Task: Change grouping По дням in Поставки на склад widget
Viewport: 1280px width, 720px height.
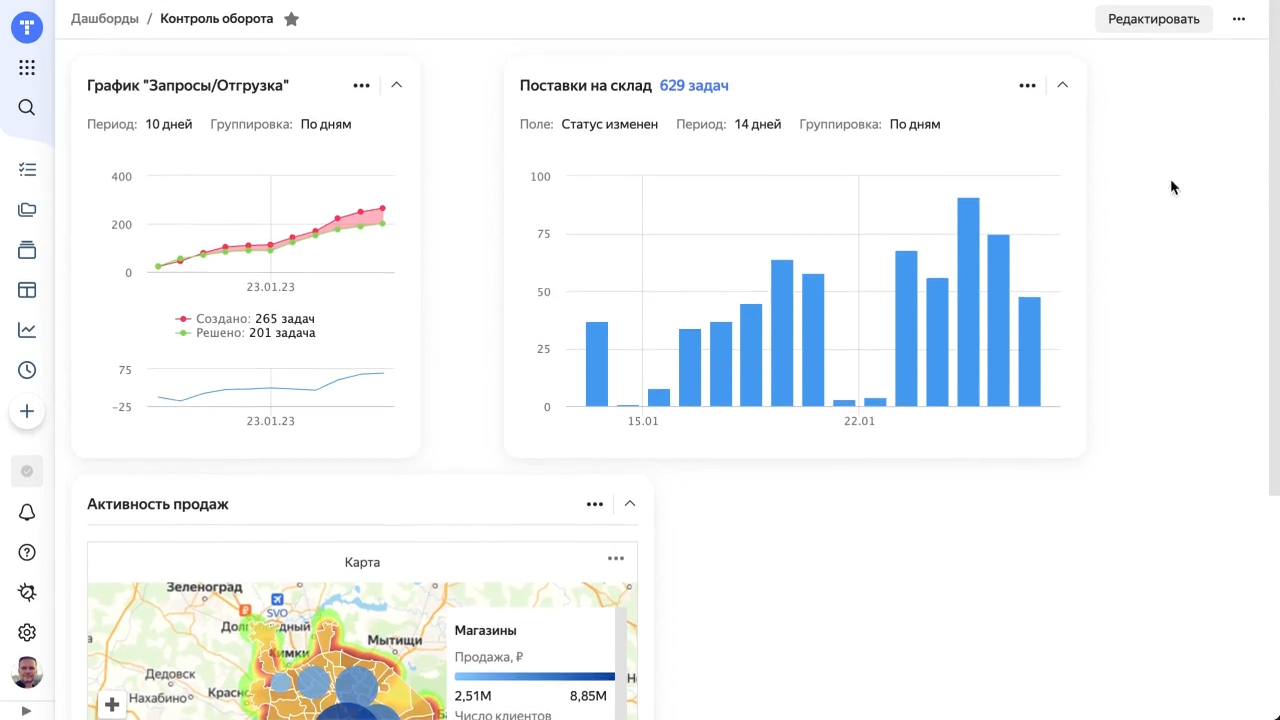Action: click(x=915, y=124)
